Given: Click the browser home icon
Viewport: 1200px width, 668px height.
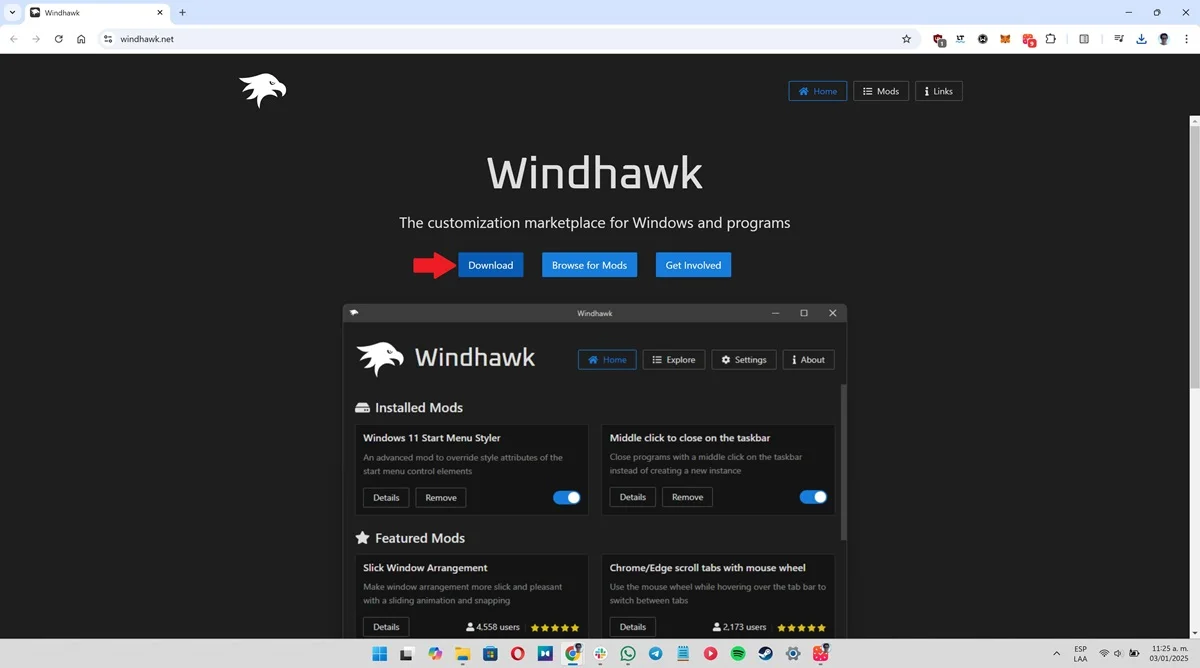Looking at the screenshot, I should coord(81,39).
